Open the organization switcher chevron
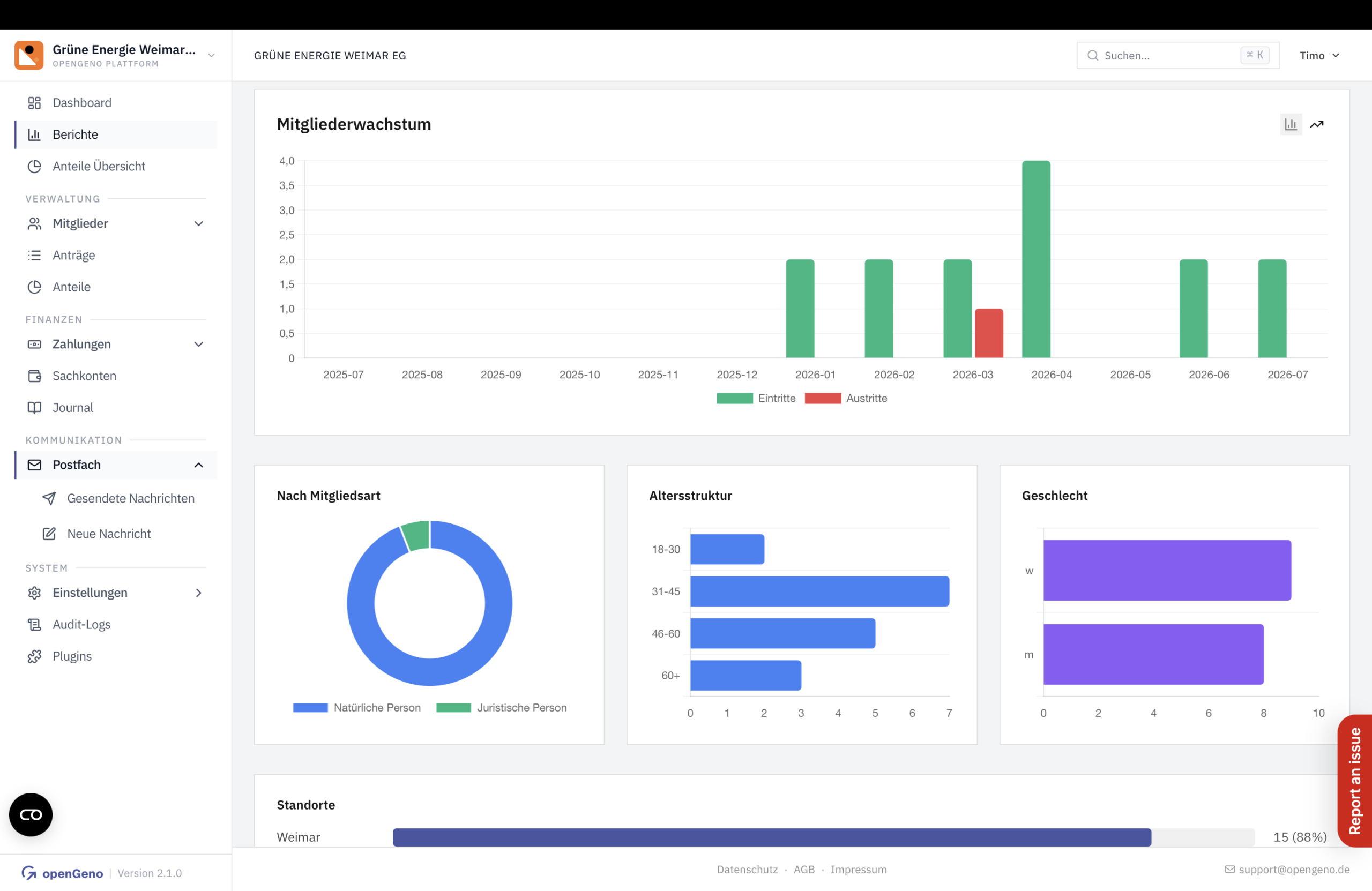1372x891 pixels. (212, 55)
